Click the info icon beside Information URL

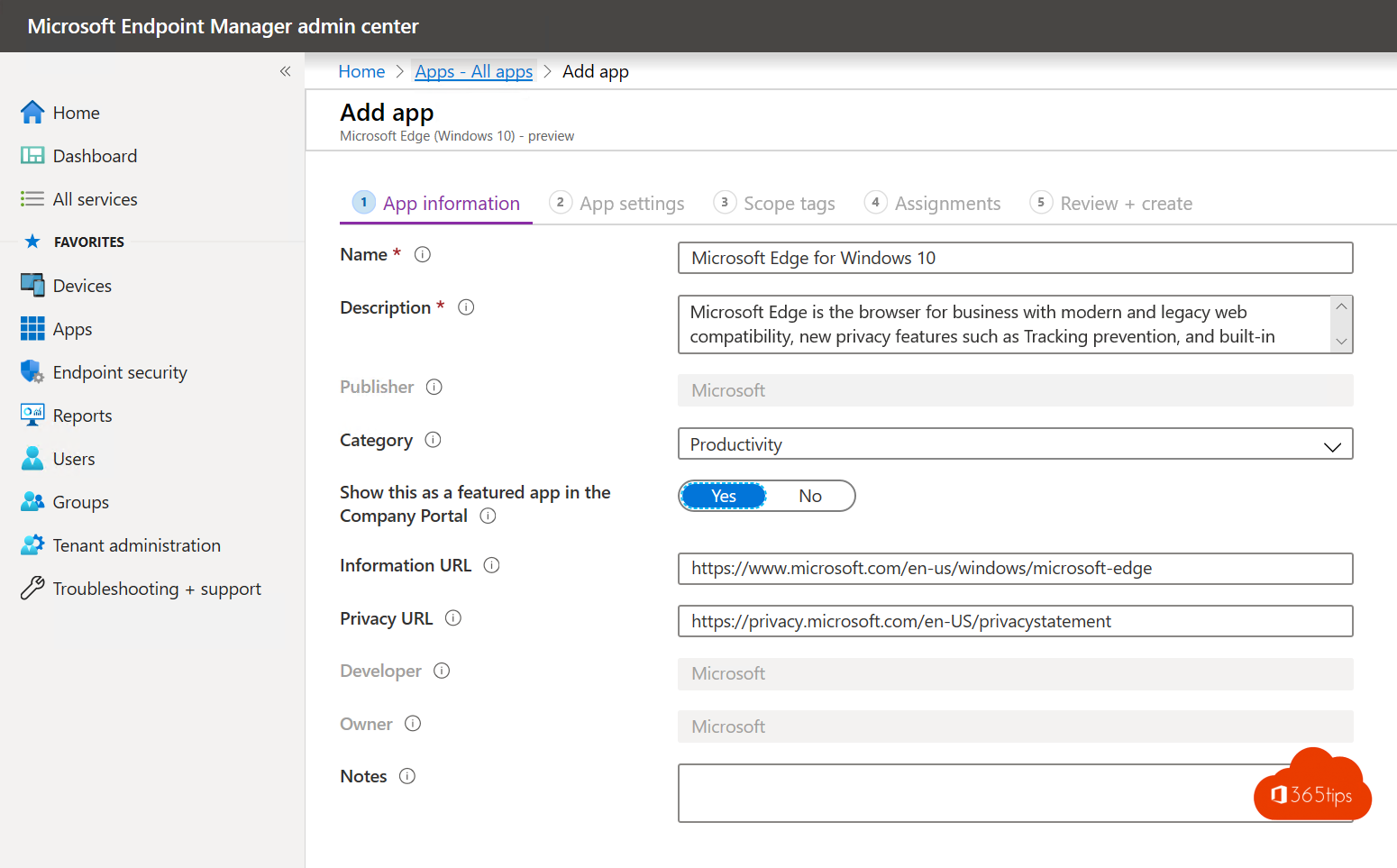(x=492, y=565)
